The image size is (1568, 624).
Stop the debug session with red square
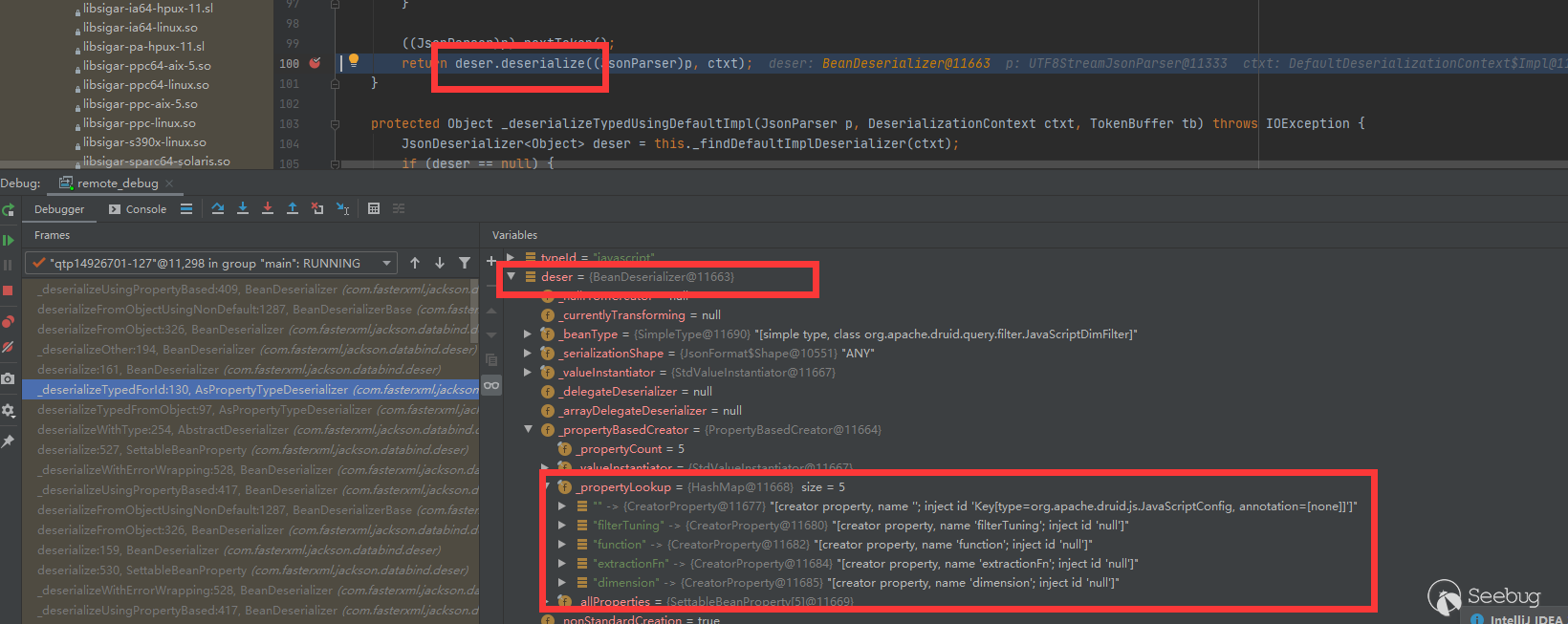point(8,290)
